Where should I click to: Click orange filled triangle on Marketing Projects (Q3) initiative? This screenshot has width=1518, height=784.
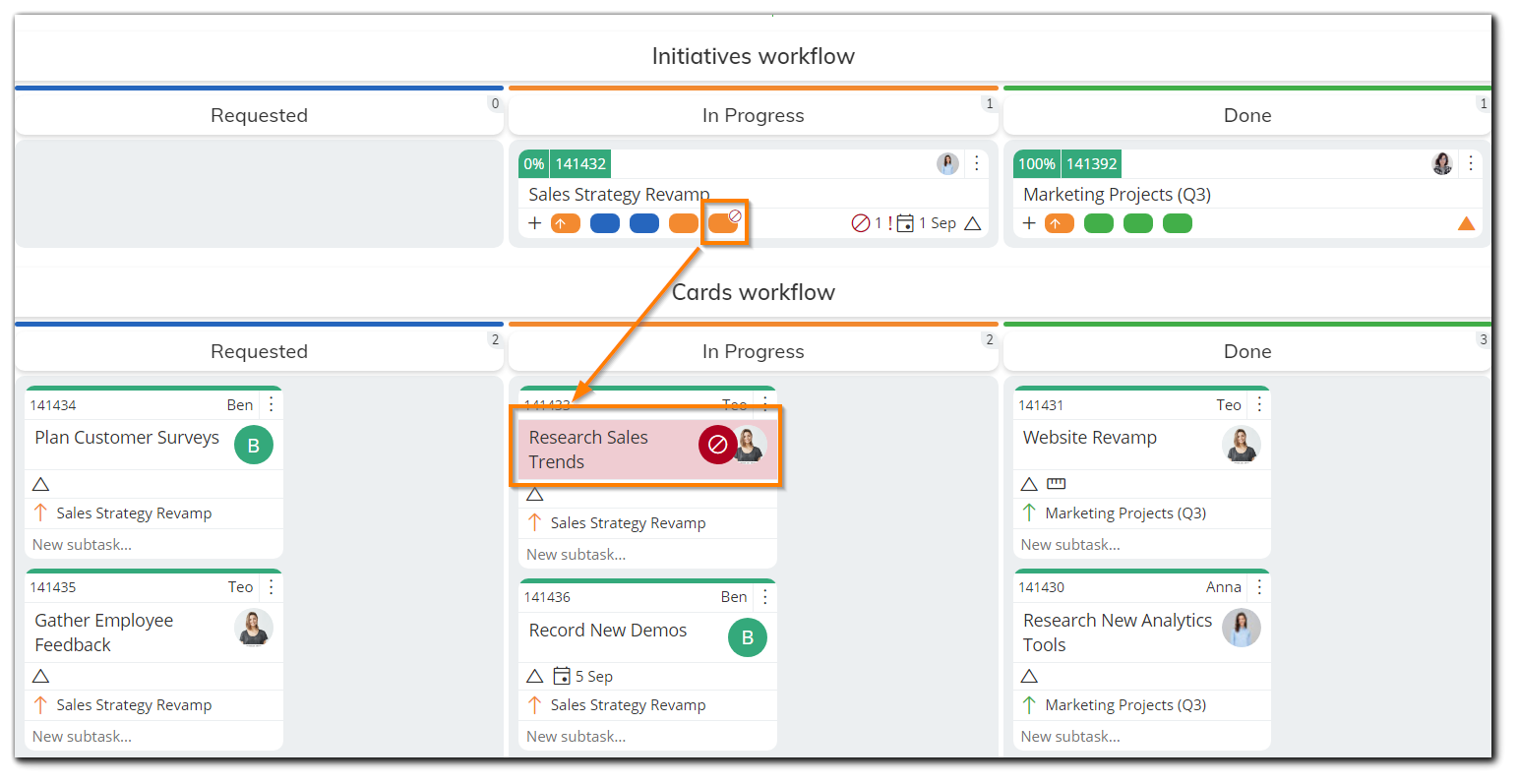coord(1465,223)
